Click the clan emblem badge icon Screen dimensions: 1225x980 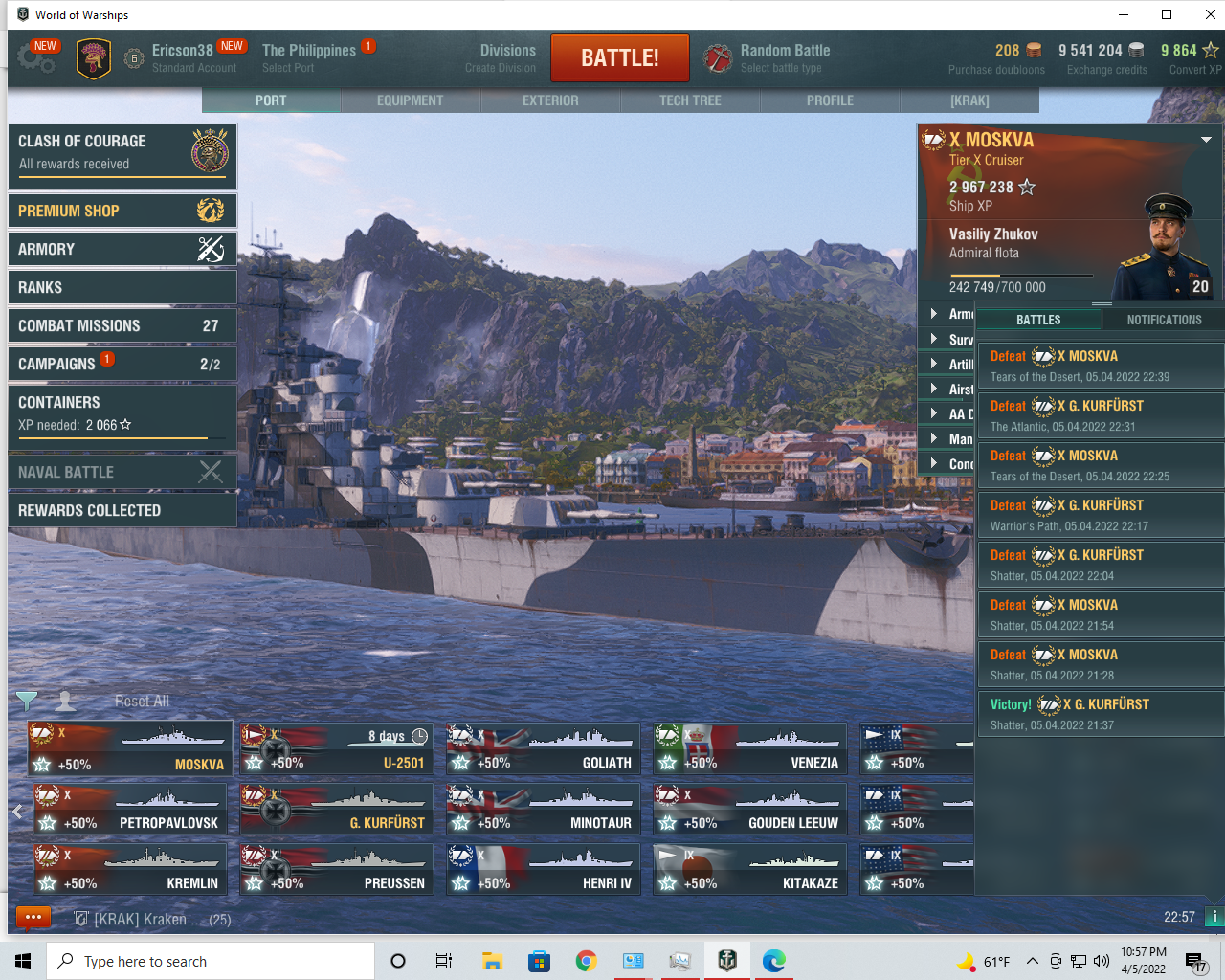(94, 58)
